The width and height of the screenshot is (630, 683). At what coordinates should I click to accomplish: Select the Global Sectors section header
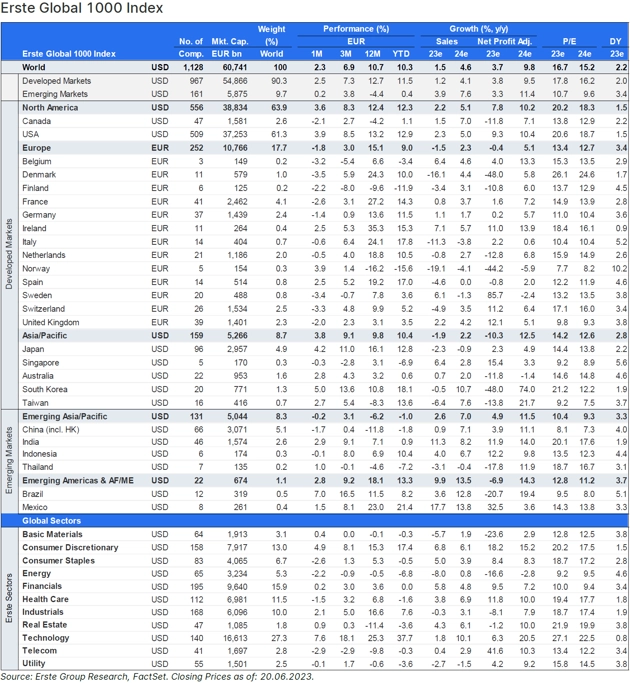coord(51,521)
